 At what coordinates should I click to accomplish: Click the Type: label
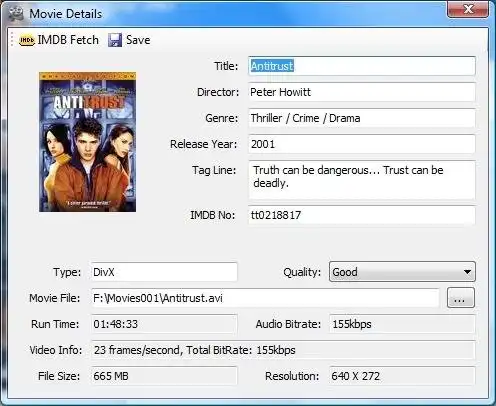pos(67,272)
